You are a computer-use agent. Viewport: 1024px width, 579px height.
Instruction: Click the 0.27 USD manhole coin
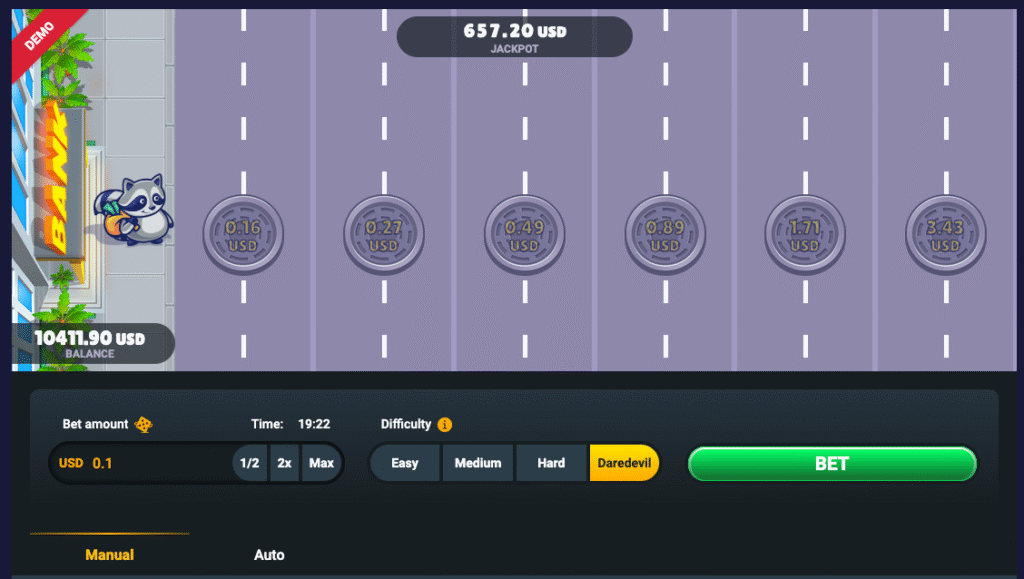tap(384, 236)
